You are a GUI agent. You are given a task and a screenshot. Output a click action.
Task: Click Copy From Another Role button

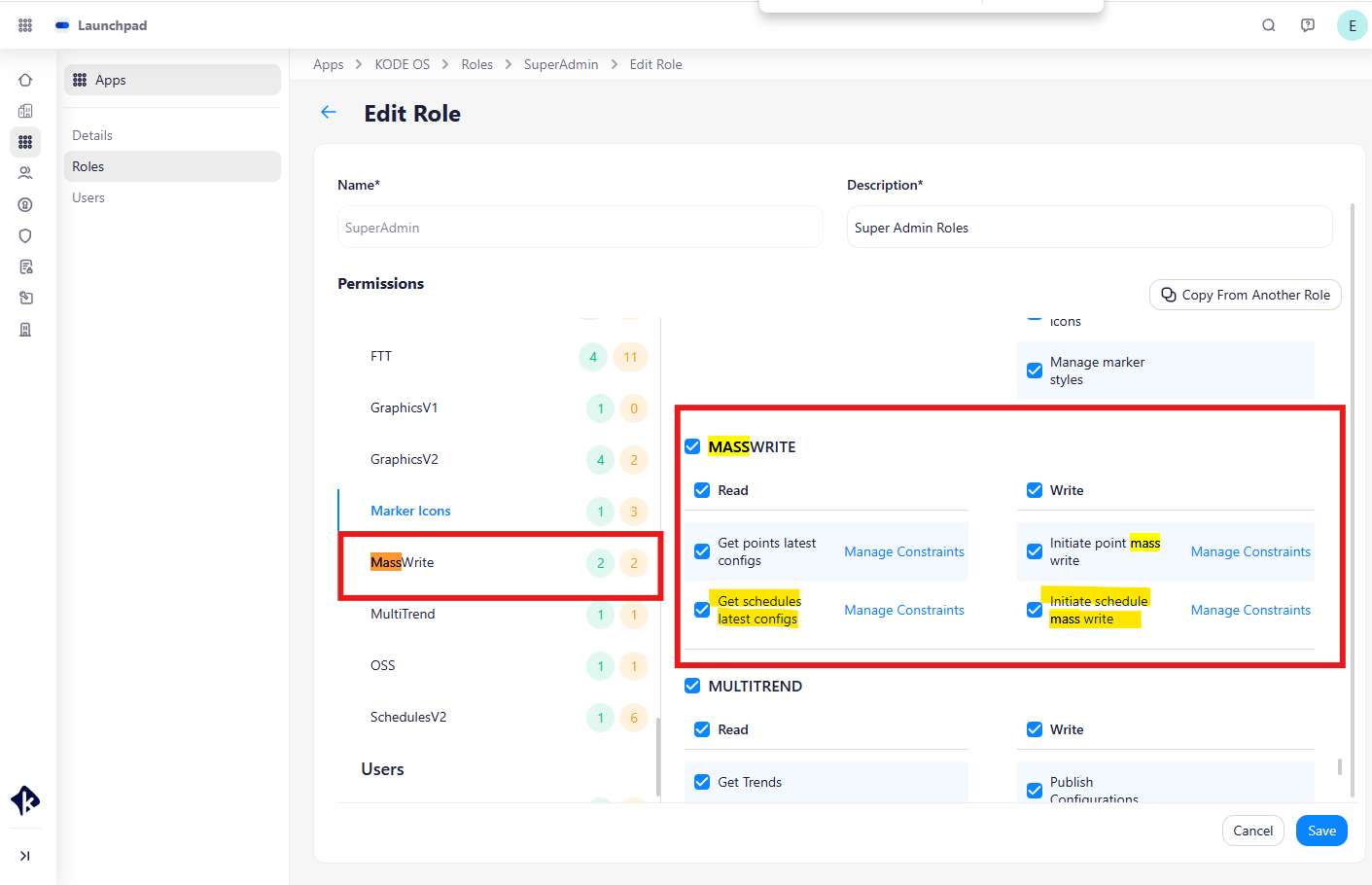[x=1245, y=295]
